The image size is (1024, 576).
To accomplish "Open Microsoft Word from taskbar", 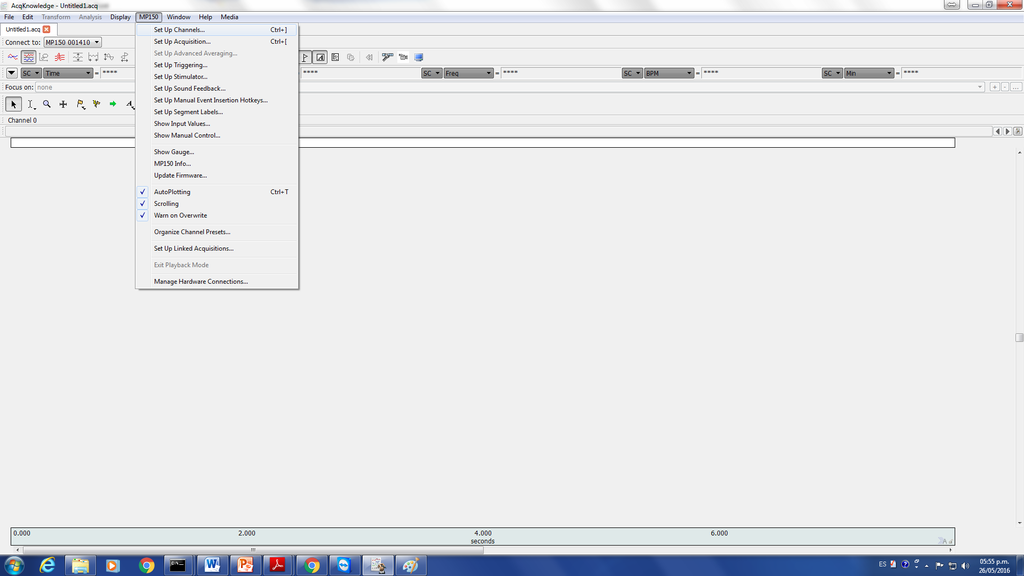I will pos(212,566).
